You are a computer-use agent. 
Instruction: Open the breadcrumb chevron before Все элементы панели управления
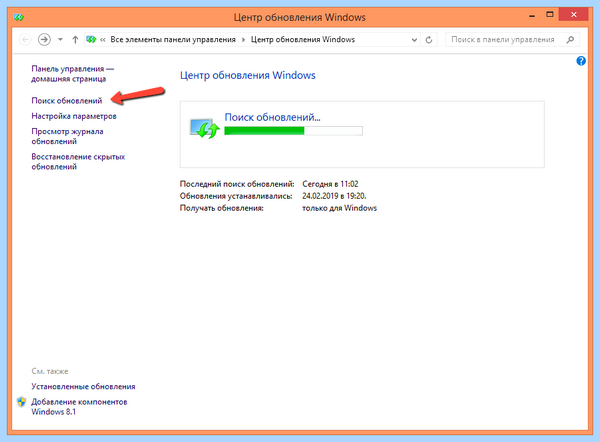103,39
